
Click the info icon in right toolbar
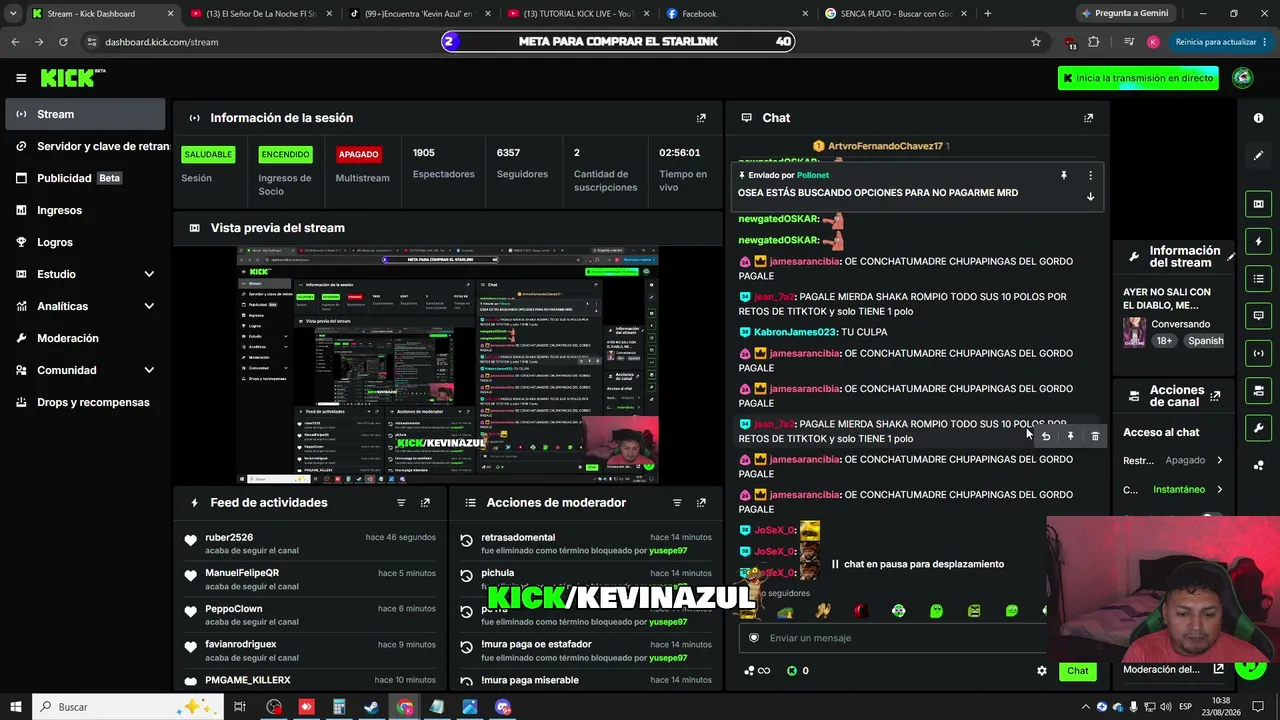pyautogui.click(x=1258, y=118)
